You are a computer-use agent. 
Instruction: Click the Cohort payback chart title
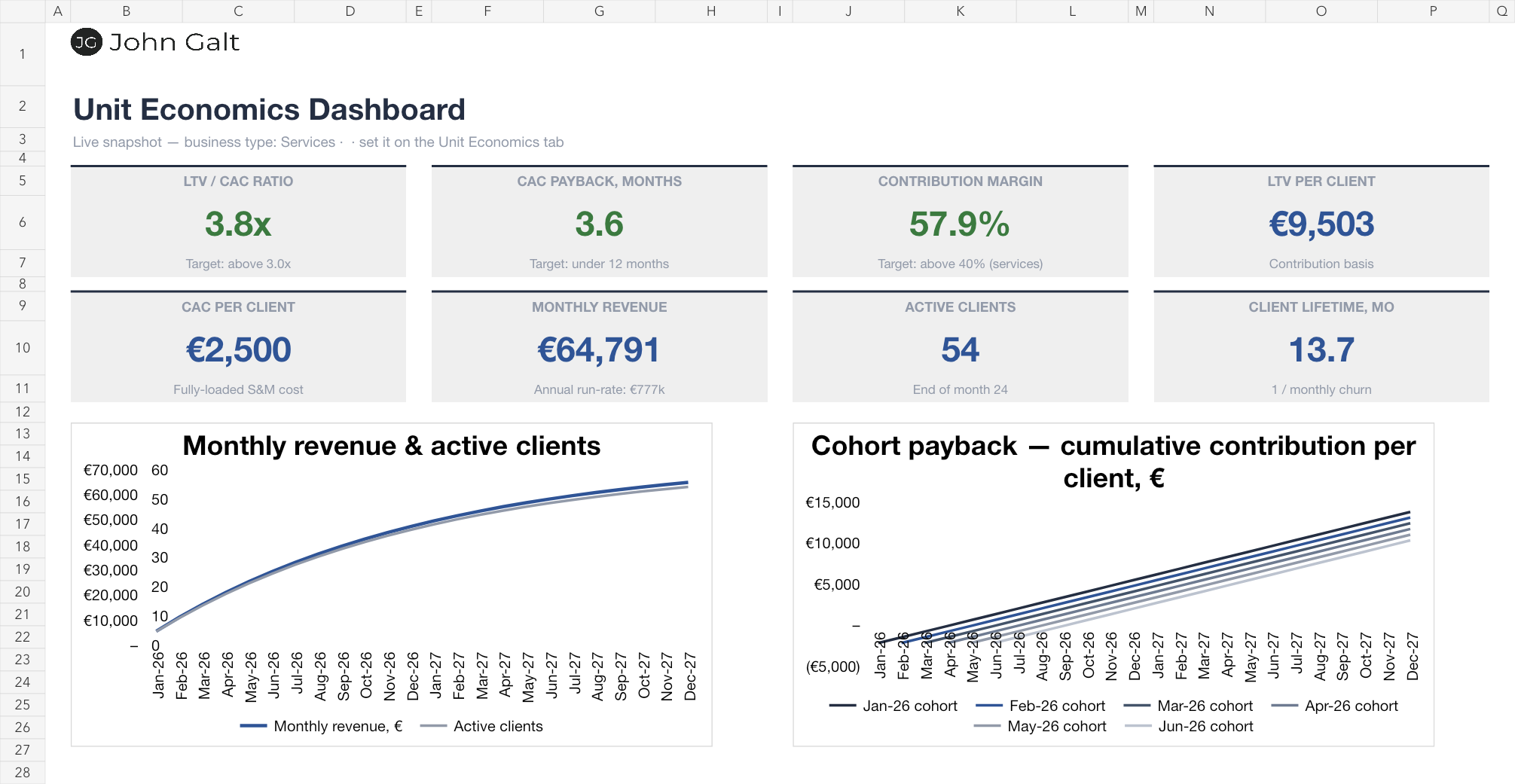(1113, 462)
